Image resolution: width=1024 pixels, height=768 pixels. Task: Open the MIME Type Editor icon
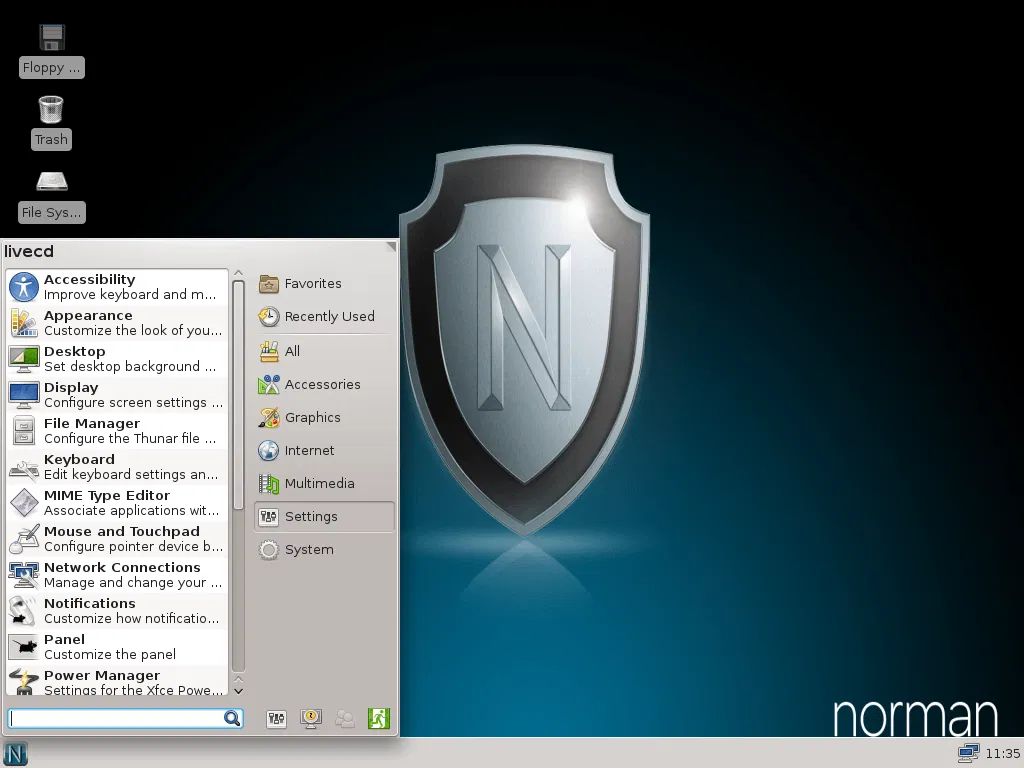24,503
